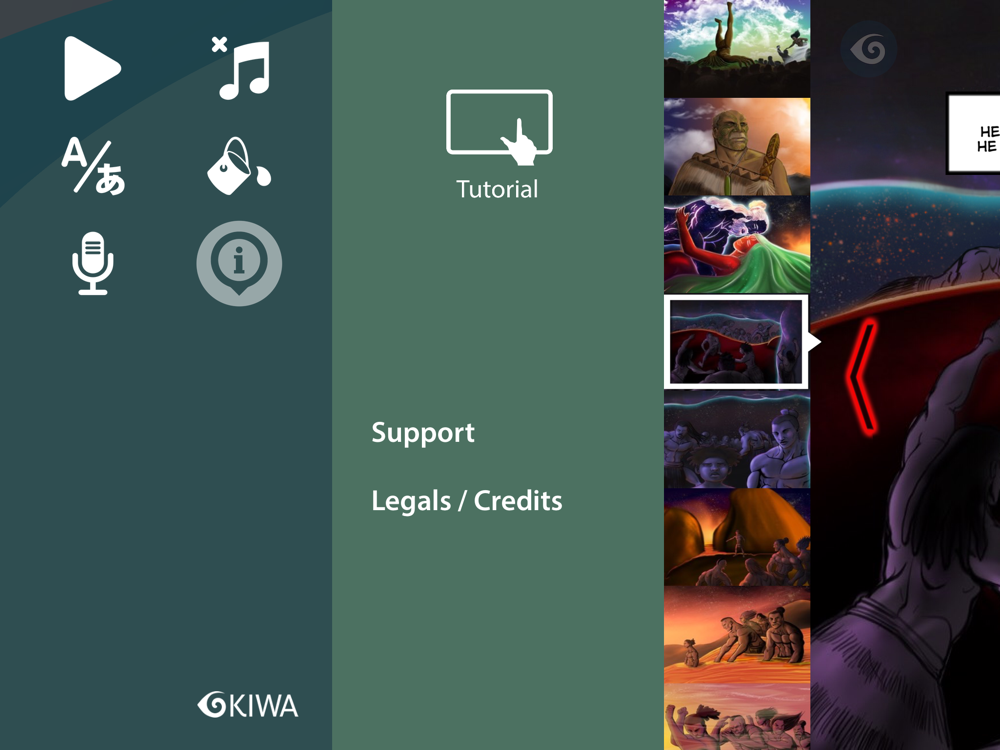This screenshot has width=1000, height=750.
Task: Open the Support link
Action: (423, 433)
